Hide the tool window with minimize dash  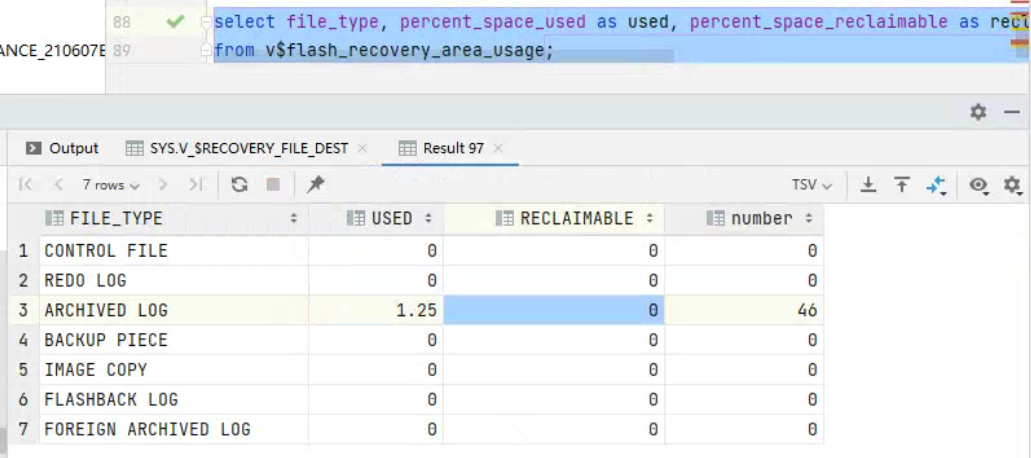[x=1011, y=112]
